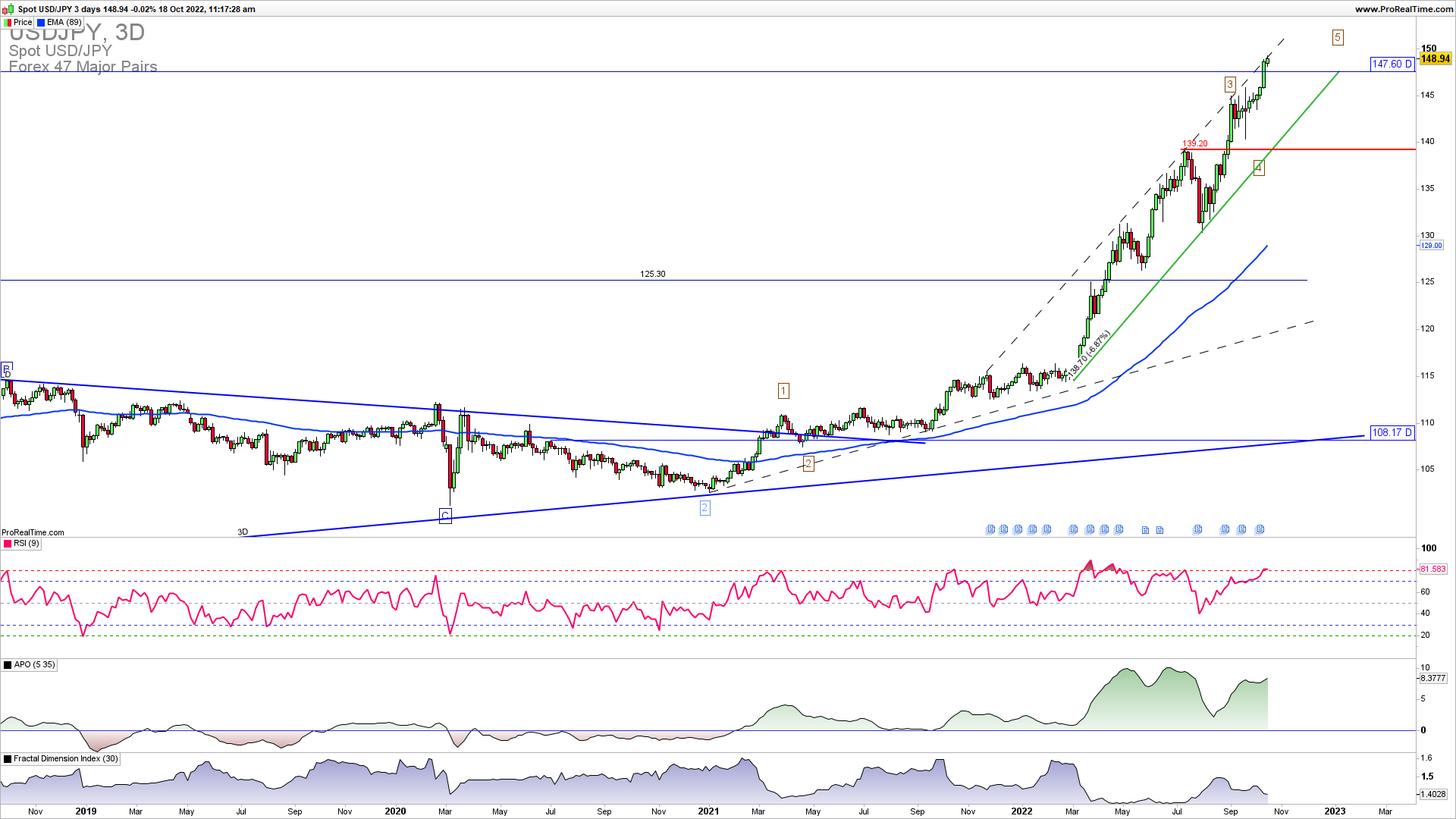Select the light-blue boxed wave label 2
Screen dimensions: 1456x819
pyautogui.click(x=704, y=507)
